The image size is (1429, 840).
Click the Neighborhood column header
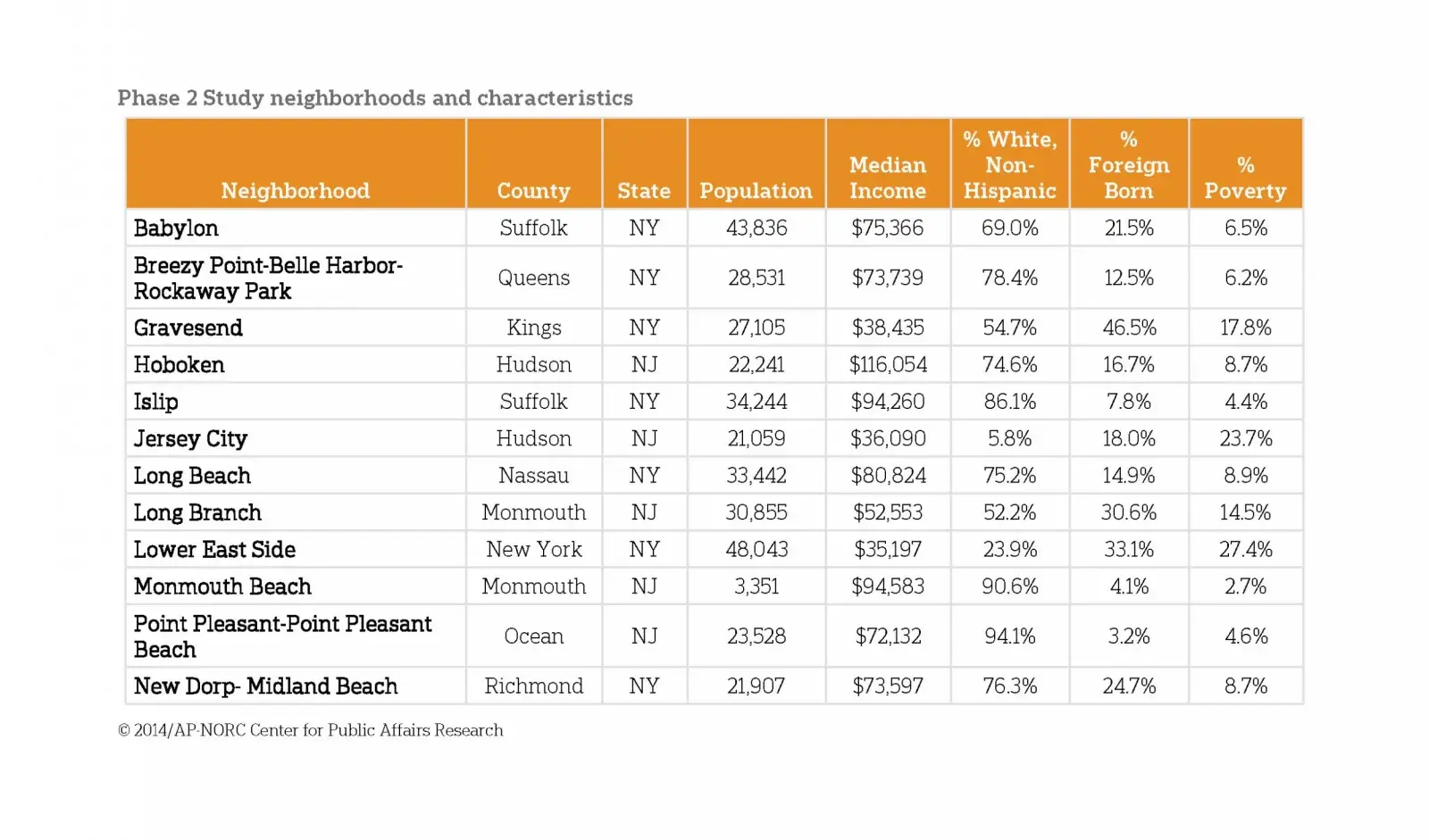click(x=295, y=191)
